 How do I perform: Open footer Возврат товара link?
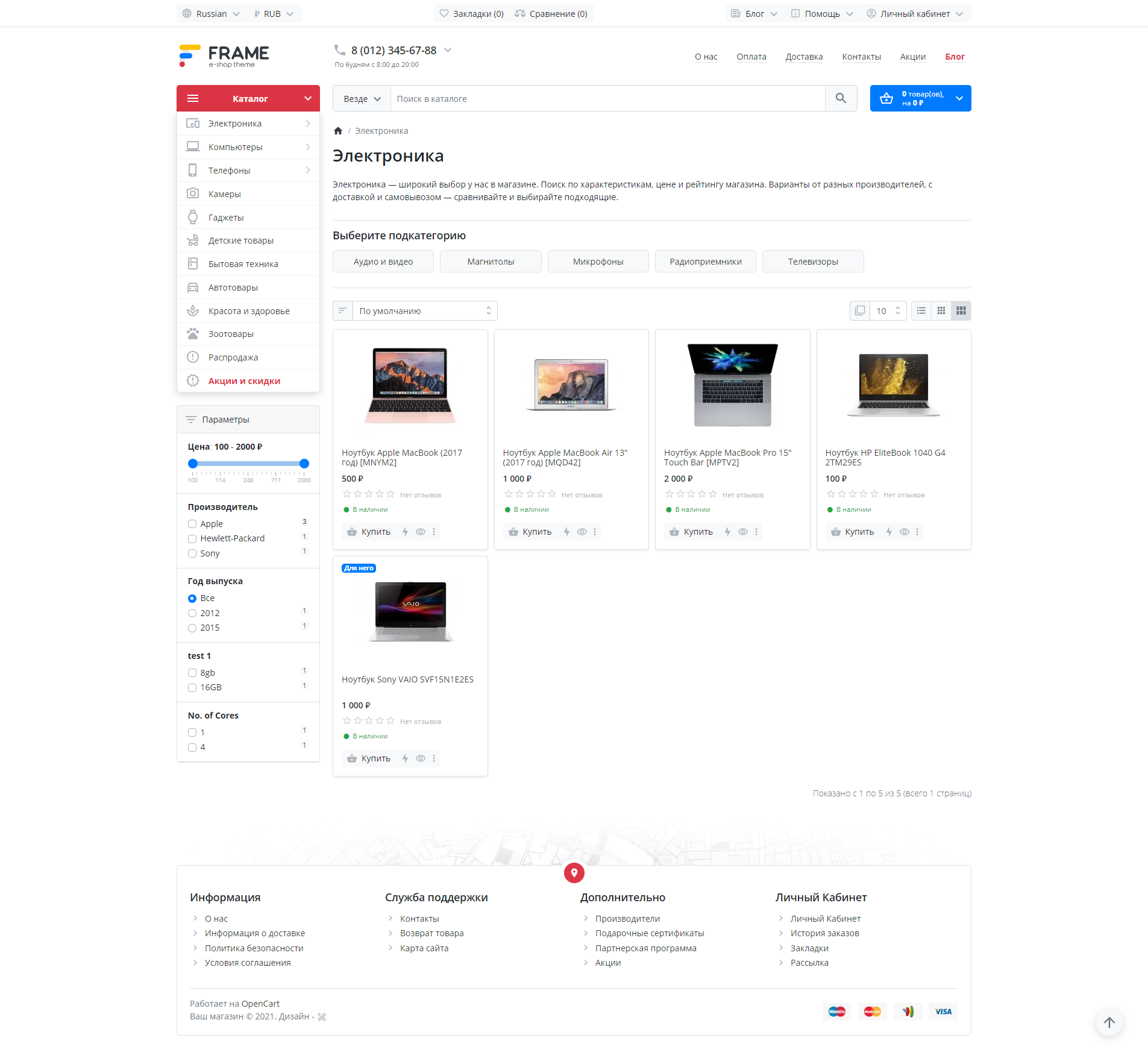point(431,933)
